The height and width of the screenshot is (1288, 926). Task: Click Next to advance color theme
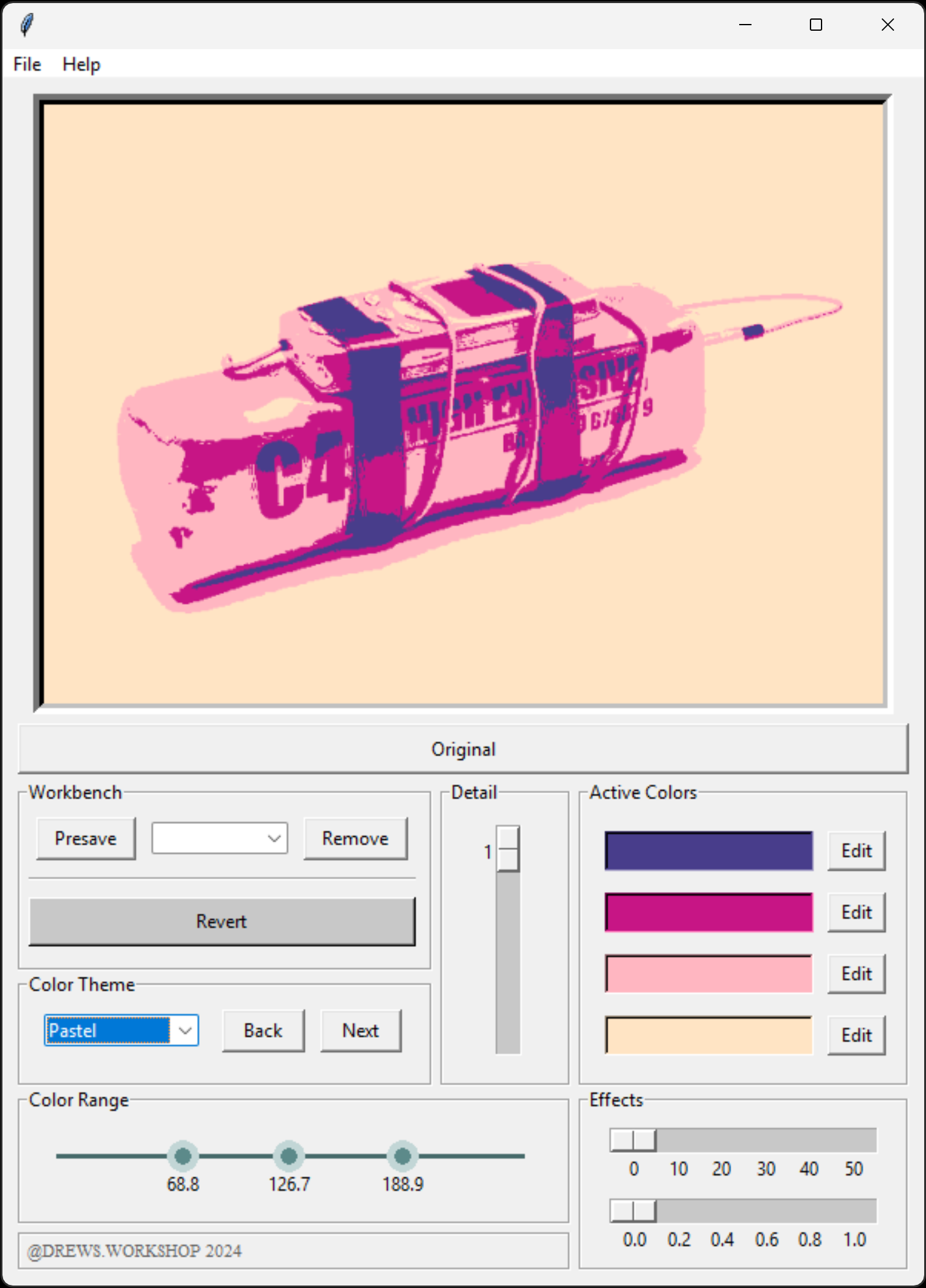[x=360, y=1030]
